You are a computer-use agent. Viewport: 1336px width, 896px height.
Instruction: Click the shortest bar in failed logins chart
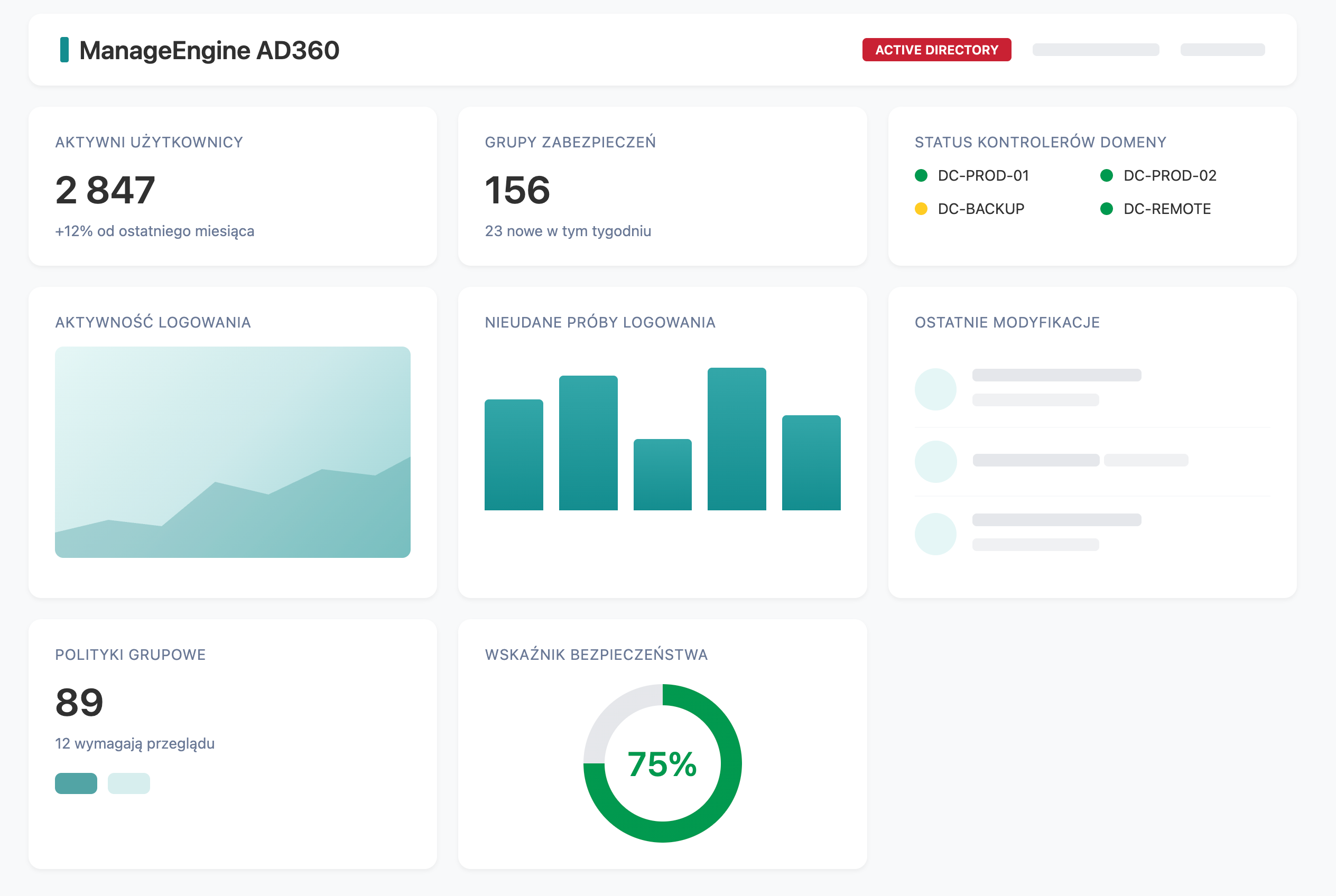tap(662, 474)
